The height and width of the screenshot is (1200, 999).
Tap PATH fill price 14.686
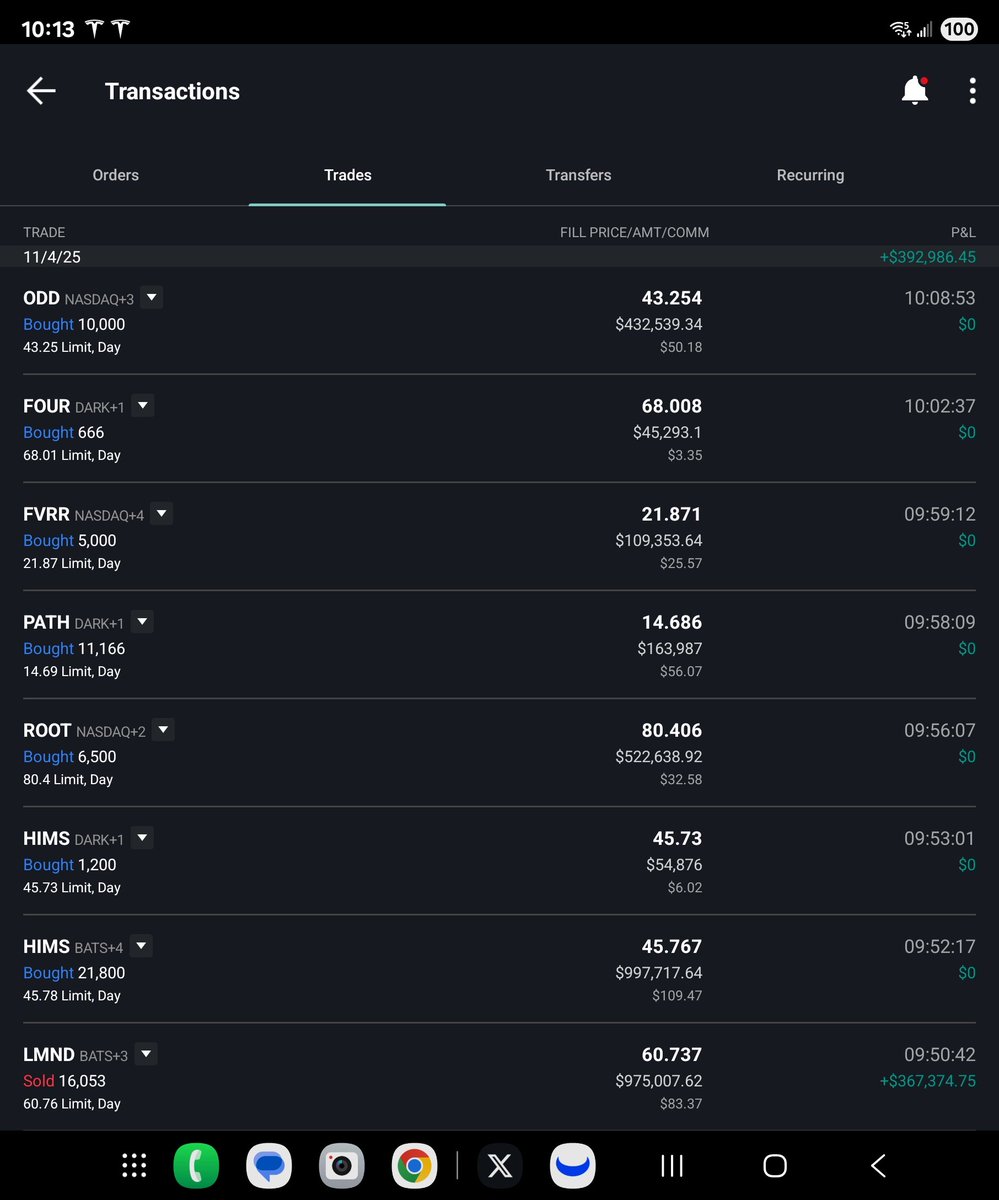[x=672, y=622]
